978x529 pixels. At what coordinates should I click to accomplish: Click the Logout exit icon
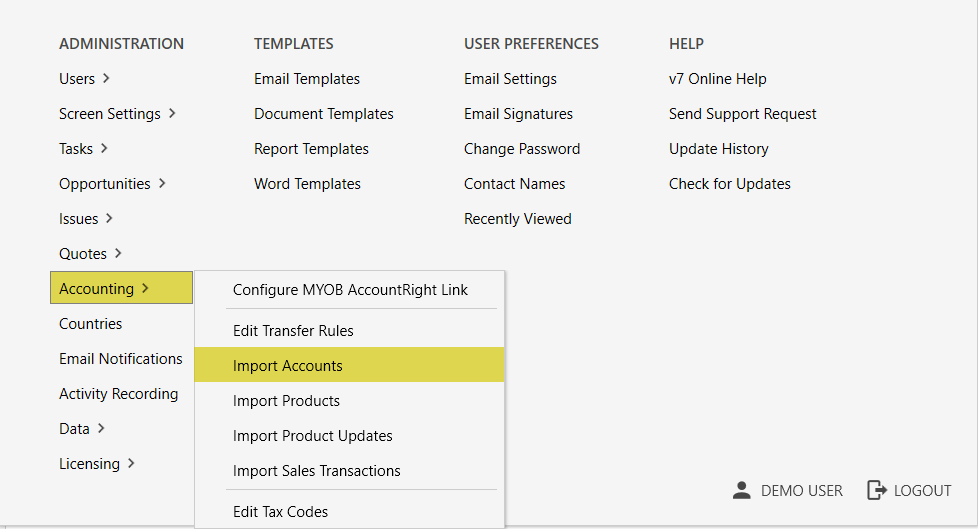click(876, 490)
